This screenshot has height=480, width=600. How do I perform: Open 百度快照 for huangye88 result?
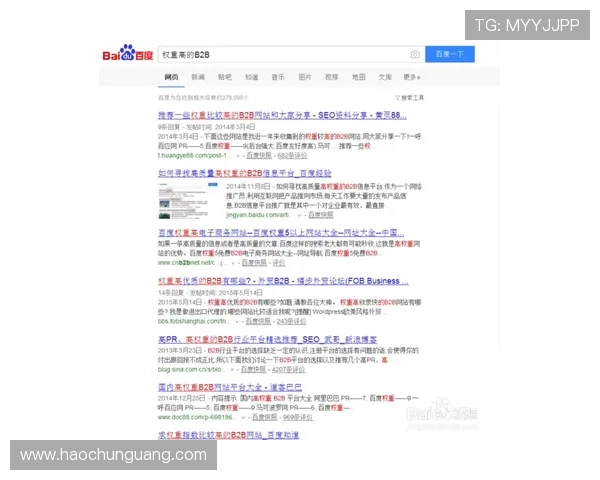259,155
